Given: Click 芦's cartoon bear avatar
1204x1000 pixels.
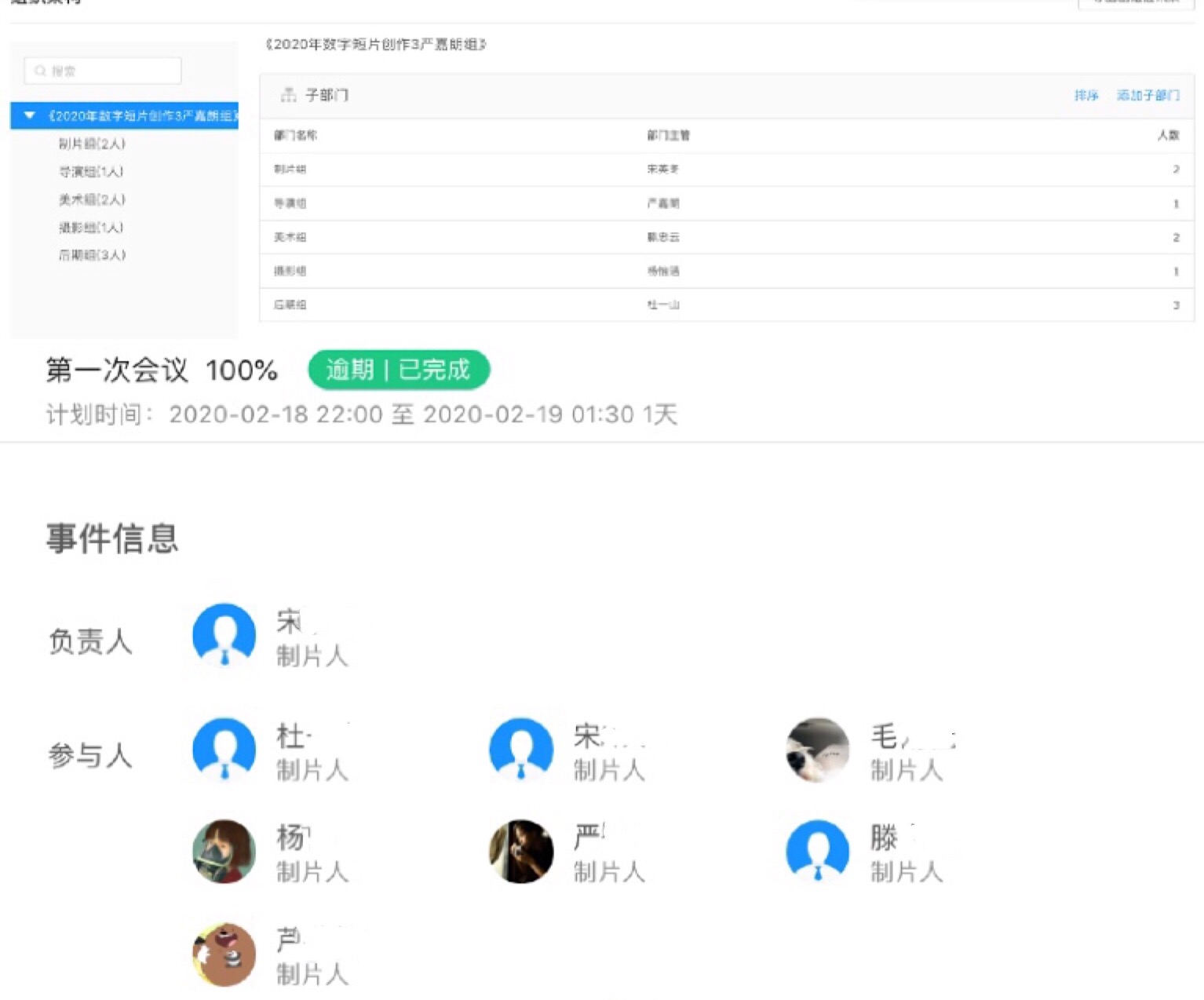Looking at the screenshot, I should 224,954.
